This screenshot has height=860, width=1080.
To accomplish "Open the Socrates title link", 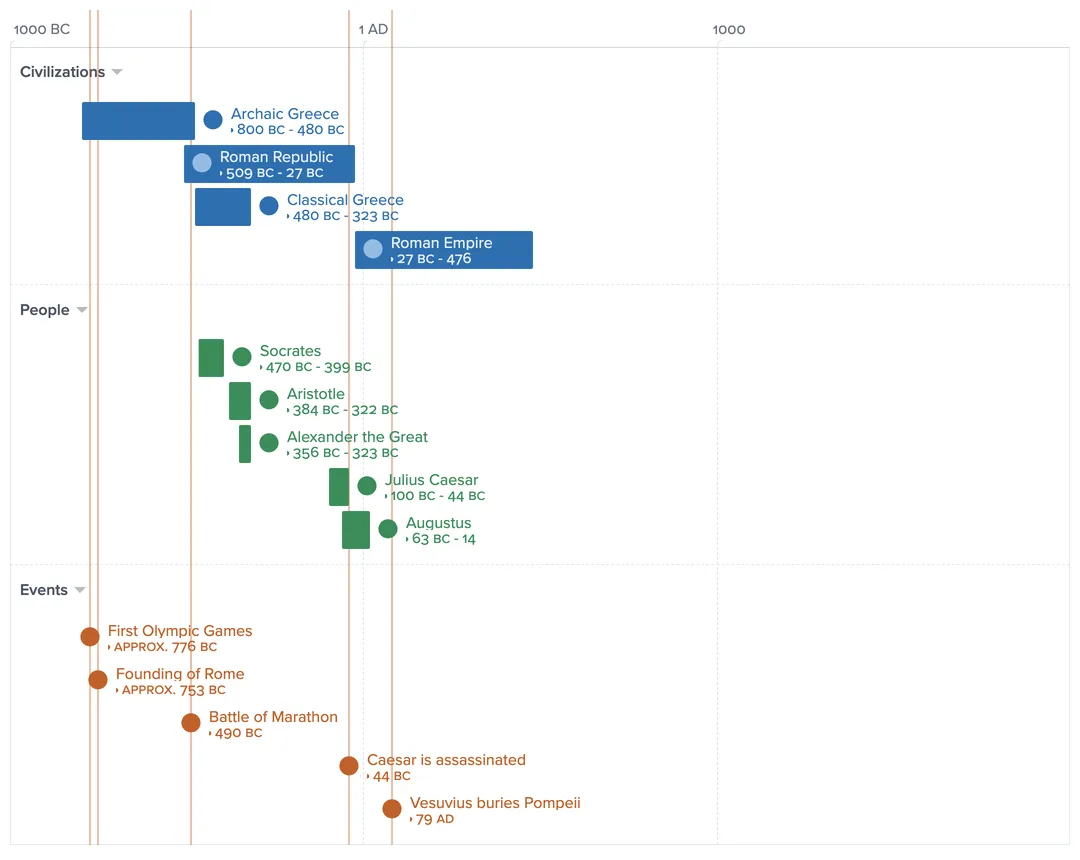I will coord(290,351).
